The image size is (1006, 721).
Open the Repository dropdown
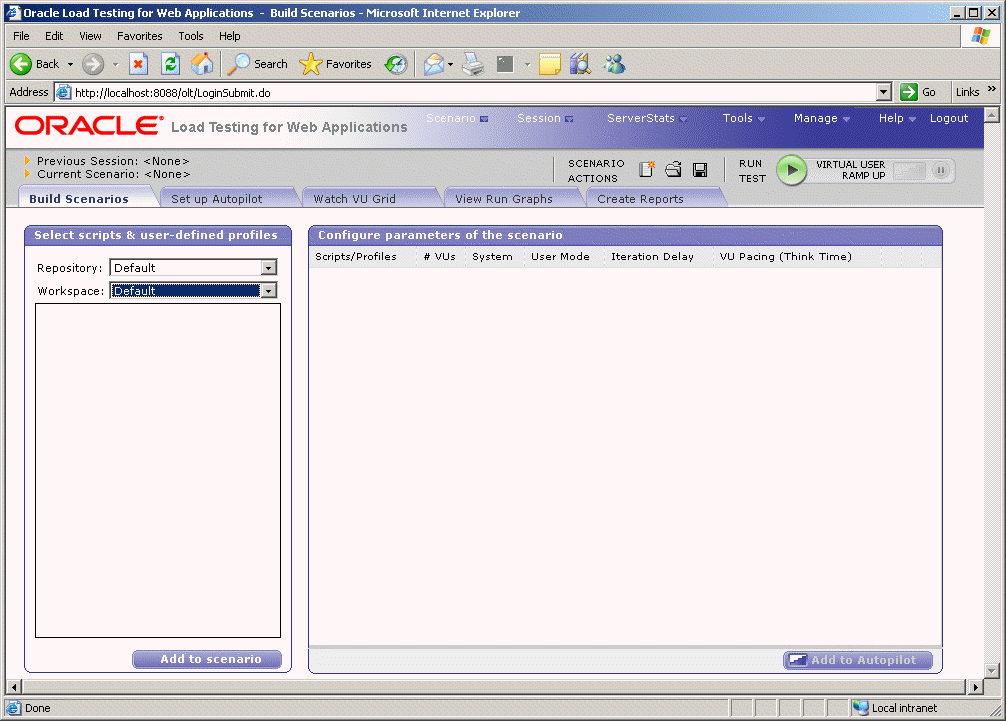click(x=268, y=267)
